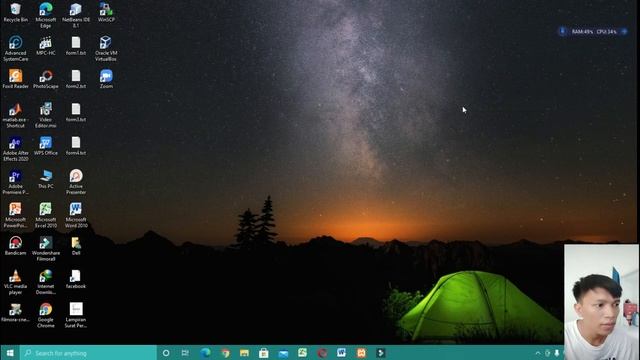This screenshot has width=640, height=360.
Task: Select the Zoom desktop shortcut
Action: click(x=106, y=79)
